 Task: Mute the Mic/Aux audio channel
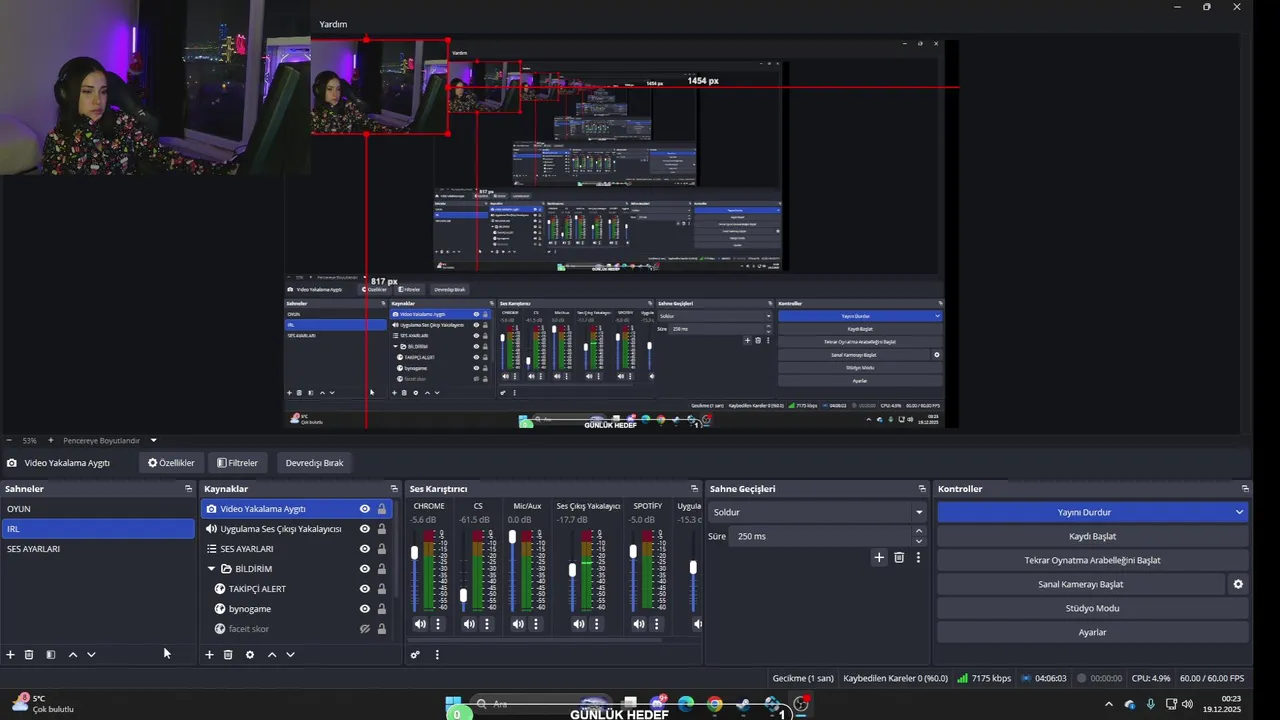[518, 624]
